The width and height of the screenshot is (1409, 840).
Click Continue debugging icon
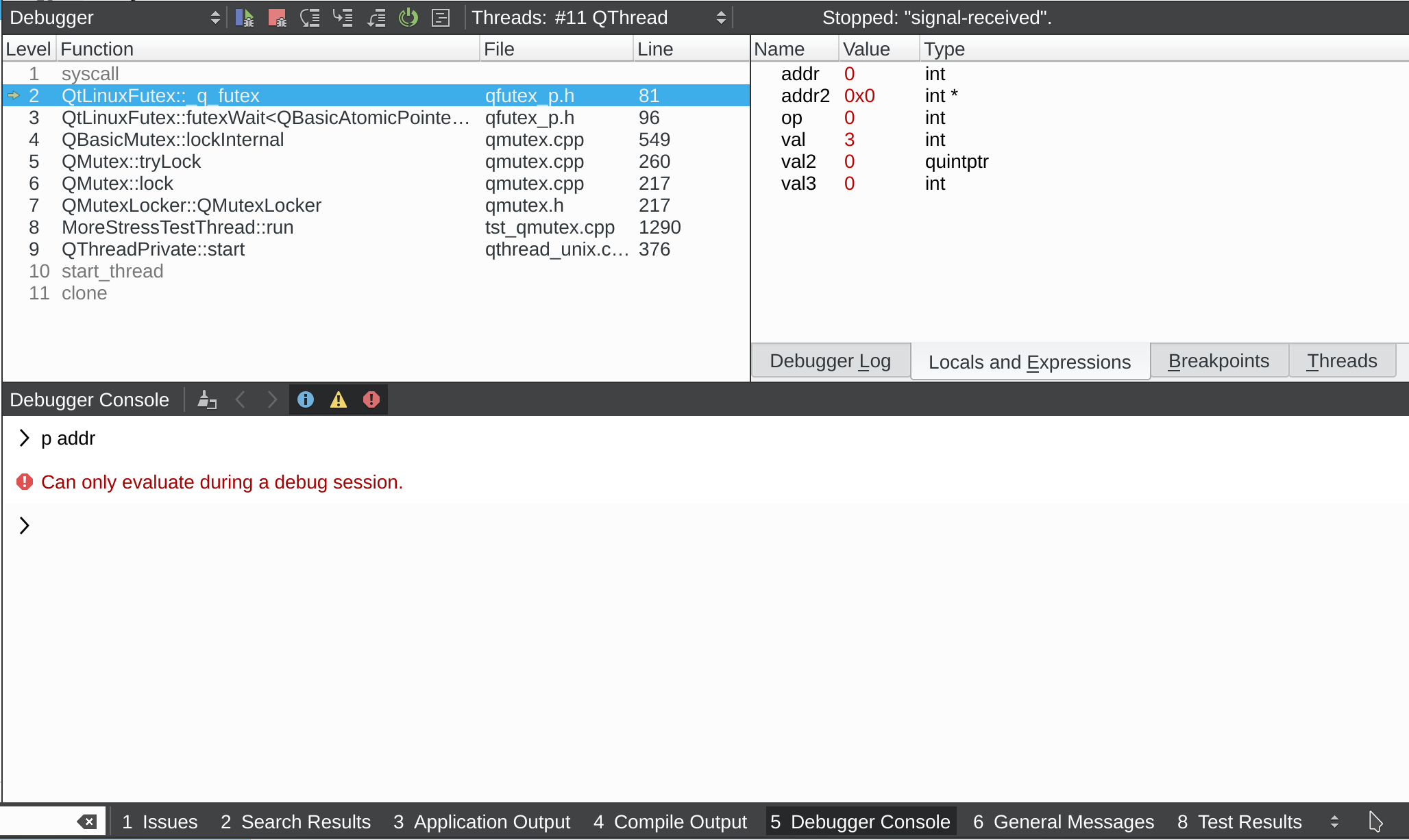(x=244, y=18)
